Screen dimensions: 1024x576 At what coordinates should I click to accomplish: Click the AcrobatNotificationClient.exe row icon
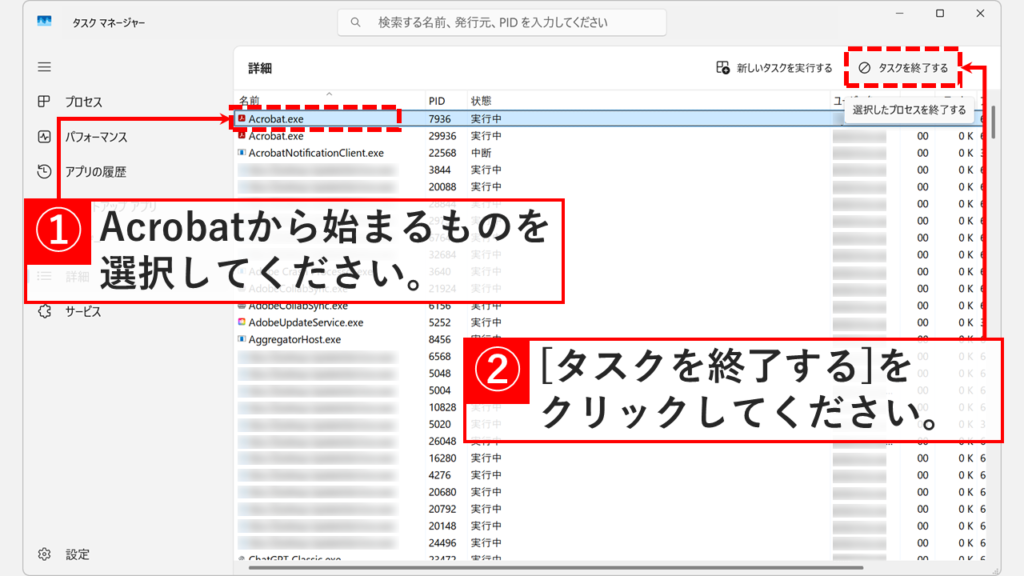coord(242,152)
